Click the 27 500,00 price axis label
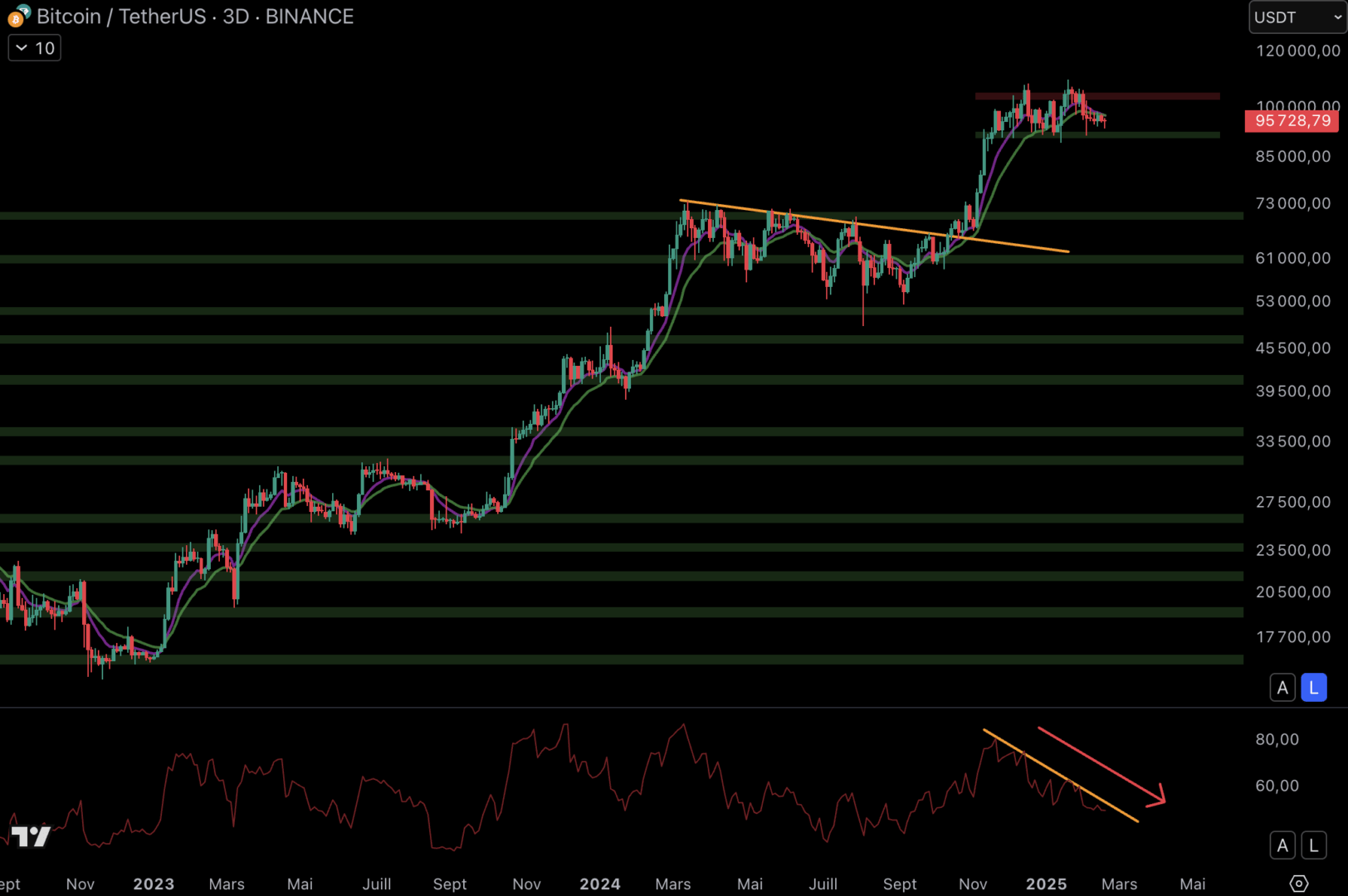This screenshot has width=1348, height=896. click(x=1292, y=502)
